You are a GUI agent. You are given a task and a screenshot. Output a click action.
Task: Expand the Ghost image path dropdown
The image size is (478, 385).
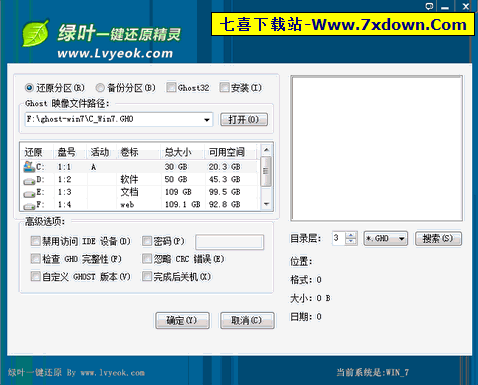207,119
